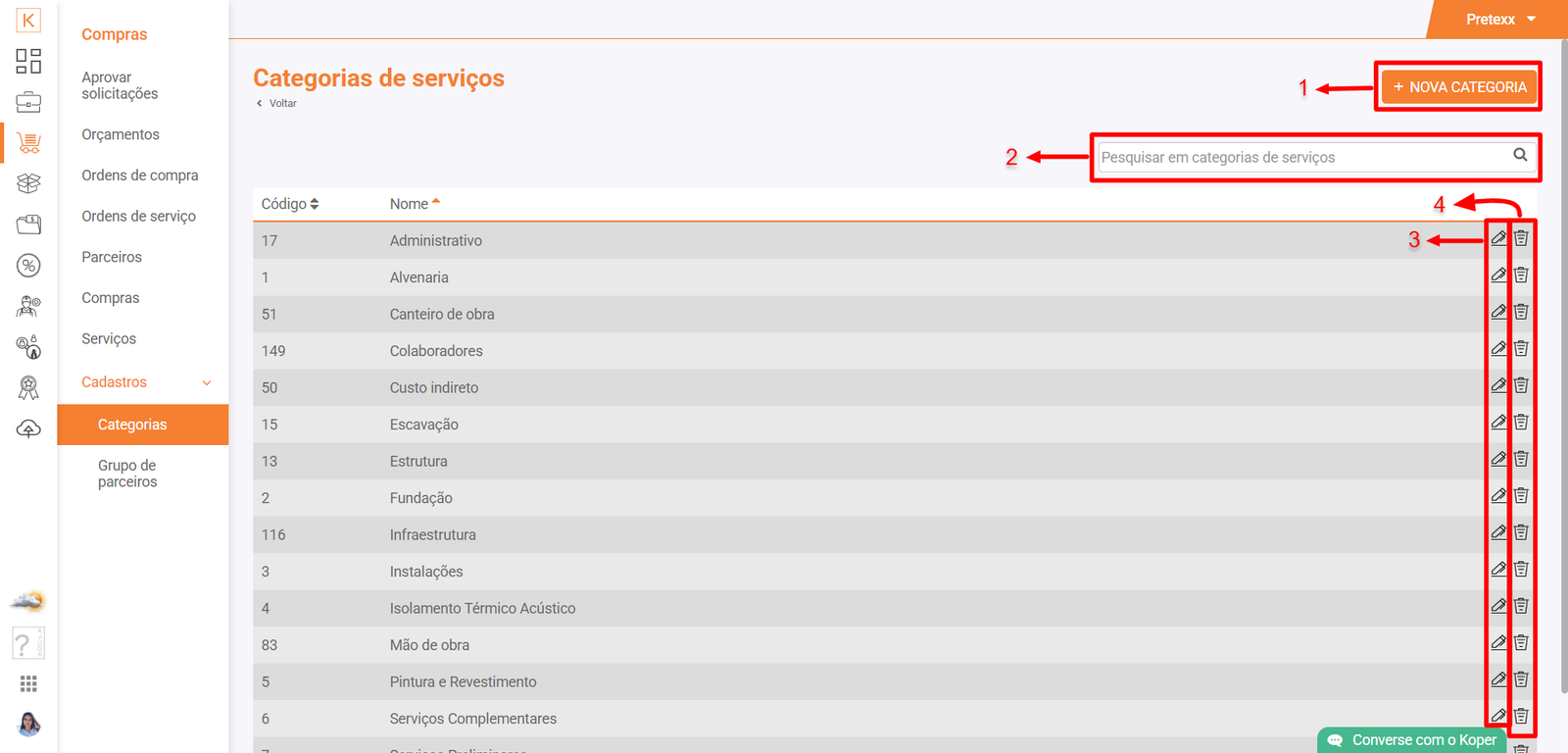The height and width of the screenshot is (753, 1568).
Task: Delete the Alvenaria category using trash icon
Action: [1521, 276]
